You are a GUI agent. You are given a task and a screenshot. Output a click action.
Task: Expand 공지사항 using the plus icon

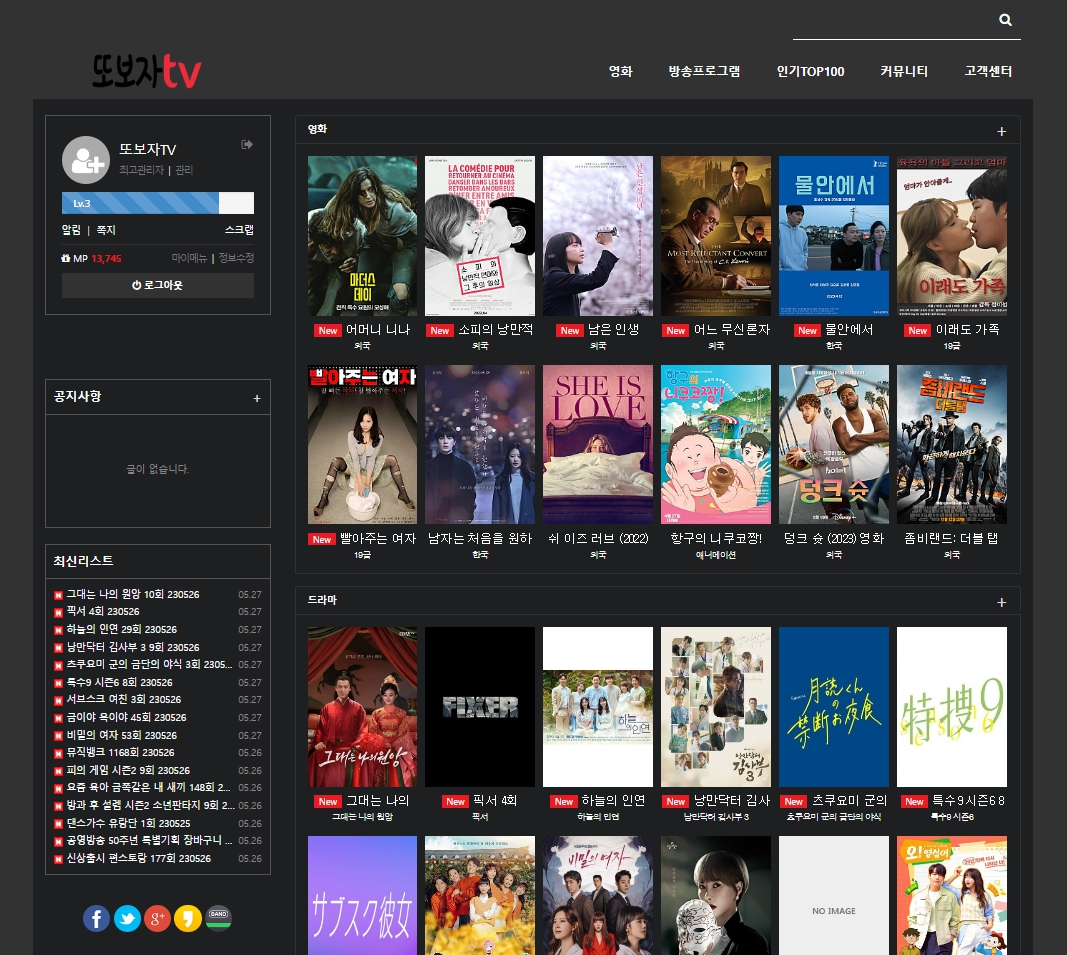click(x=257, y=398)
